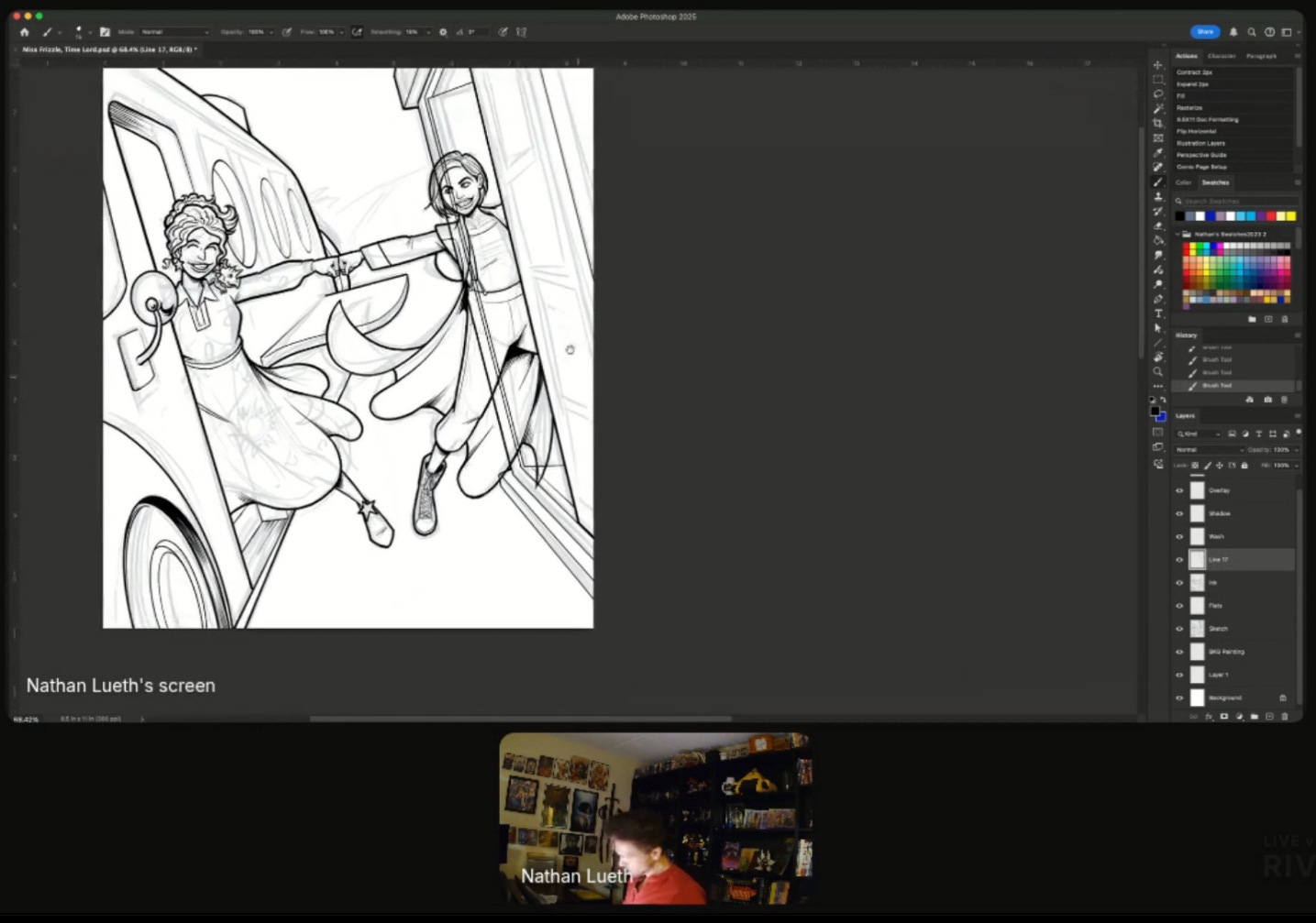
Task: Run the Rasterize action
Action: 1189,107
